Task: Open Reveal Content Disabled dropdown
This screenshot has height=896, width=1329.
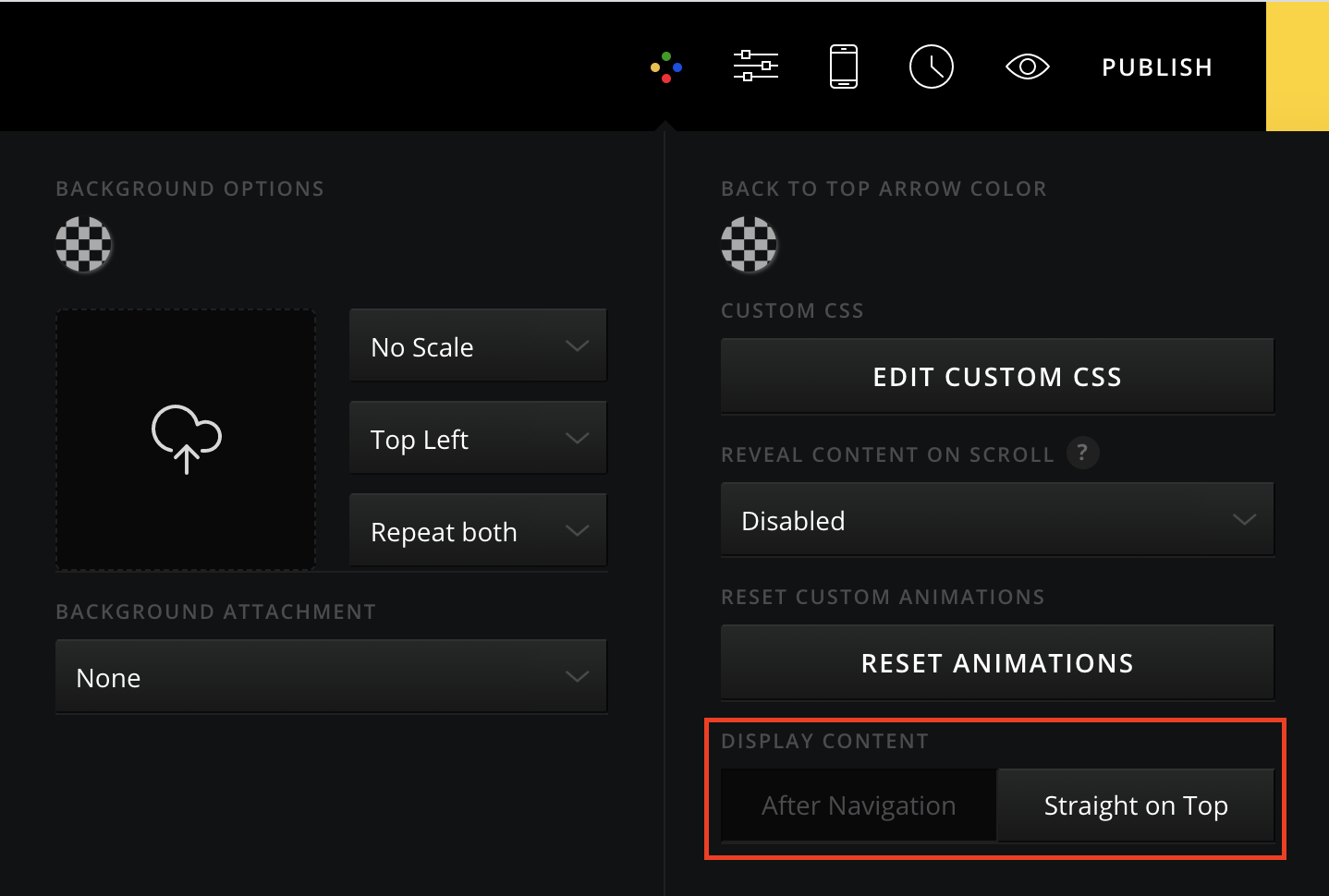Action: tap(996, 520)
